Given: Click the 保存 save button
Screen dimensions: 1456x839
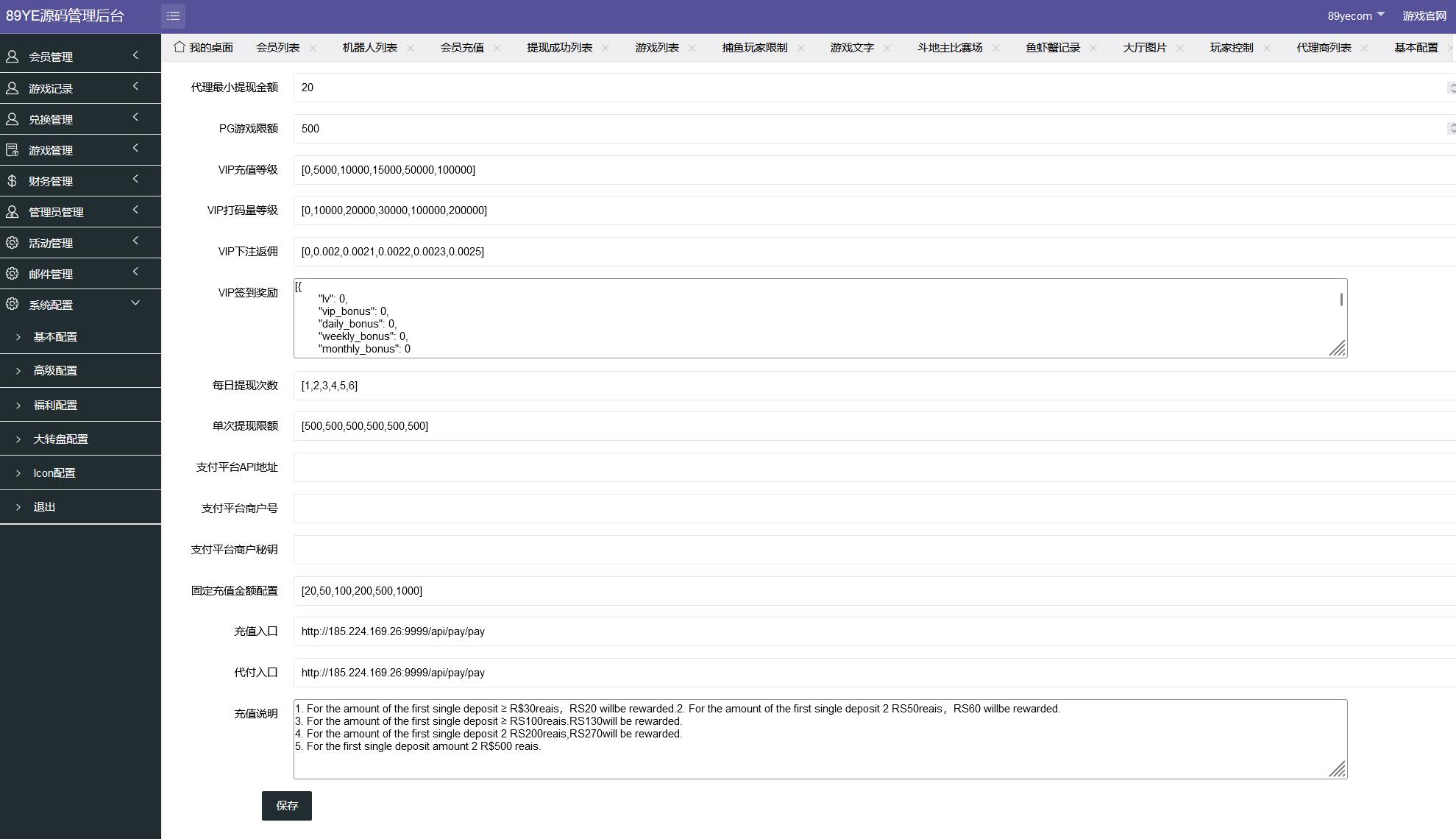Looking at the screenshot, I should 287,806.
